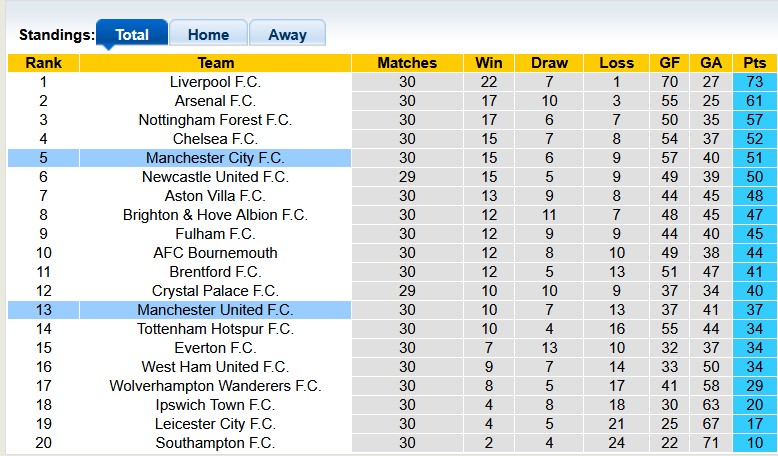Click the Chelsea F.C. team name
The image size is (778, 456).
pos(215,139)
